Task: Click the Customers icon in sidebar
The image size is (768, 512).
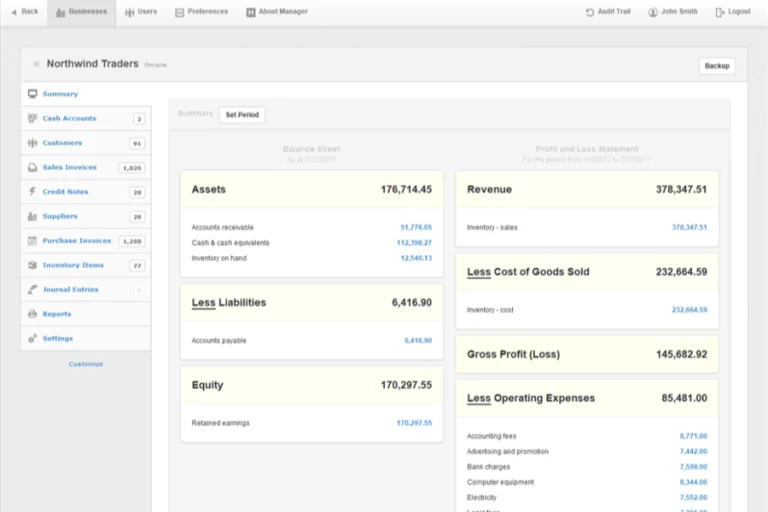Action: 32,143
